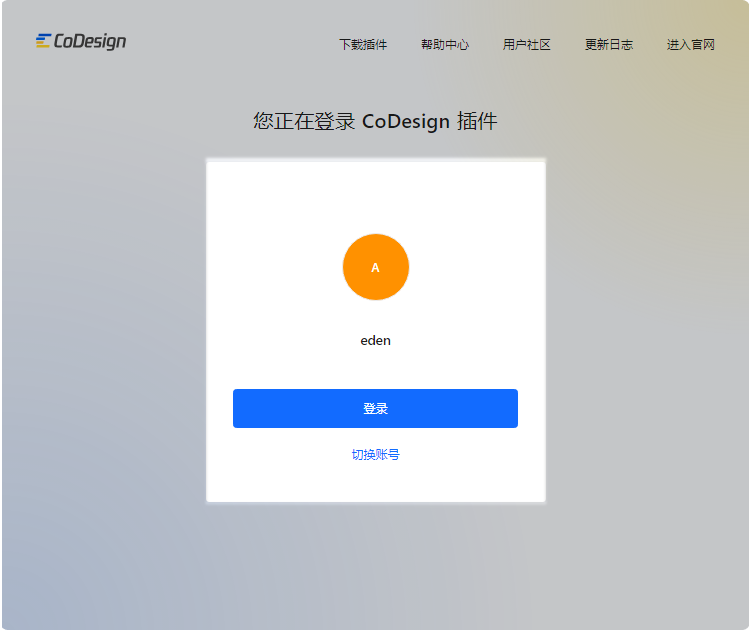
Task: Click the blue 登录 login button
Action: [x=375, y=409]
